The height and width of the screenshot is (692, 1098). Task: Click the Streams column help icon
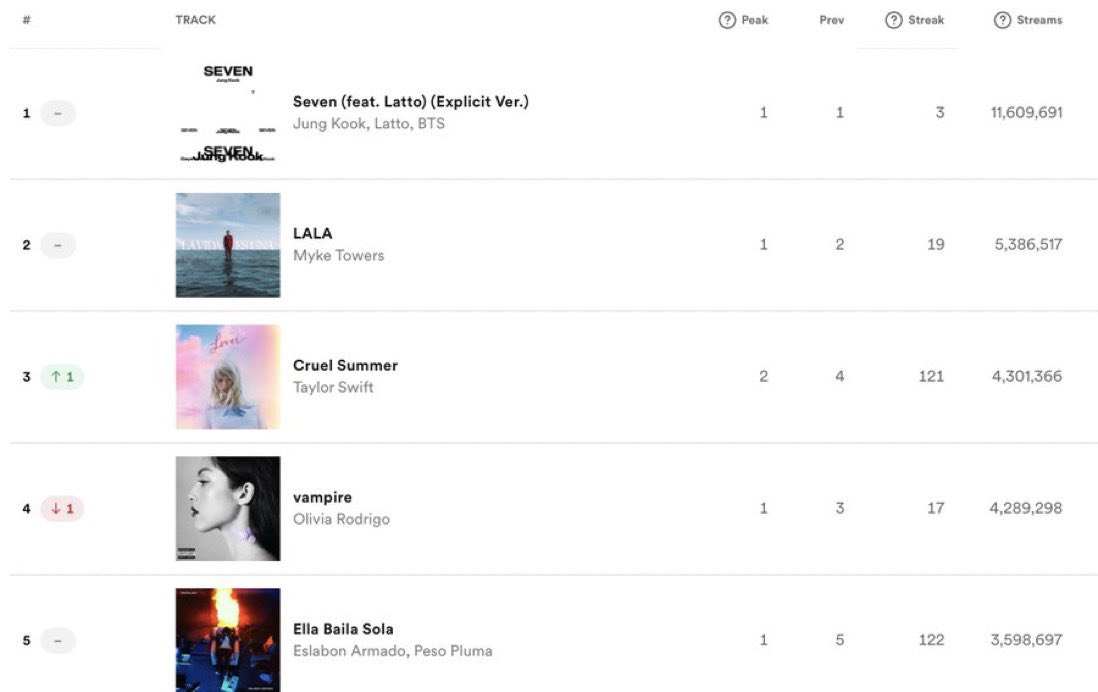(x=1002, y=20)
